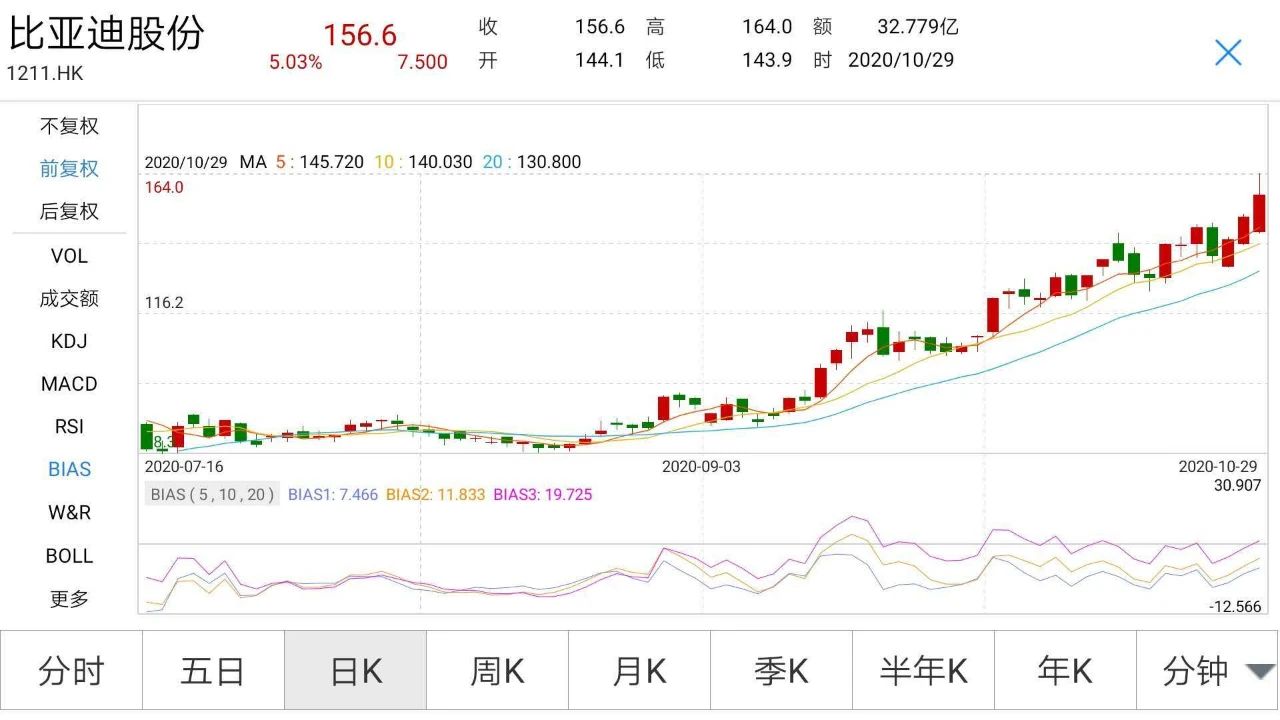
Task: Select 前复权 price adjustment option
Action: (x=69, y=169)
